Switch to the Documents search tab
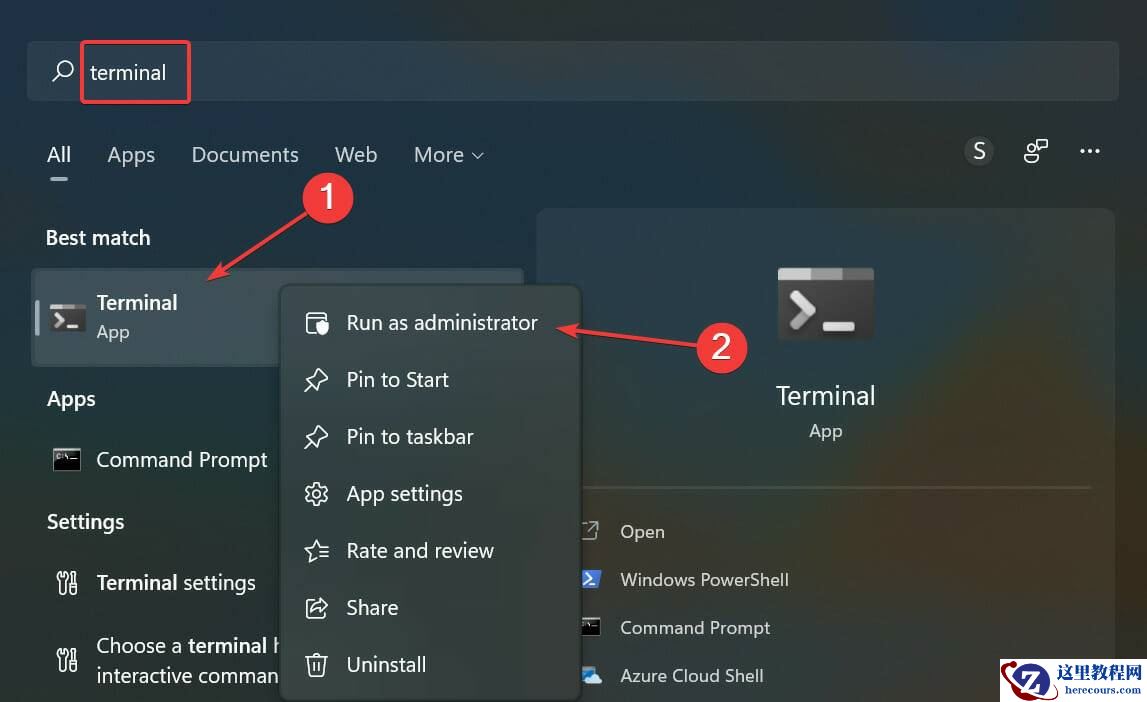This screenshot has width=1147, height=702. [244, 154]
